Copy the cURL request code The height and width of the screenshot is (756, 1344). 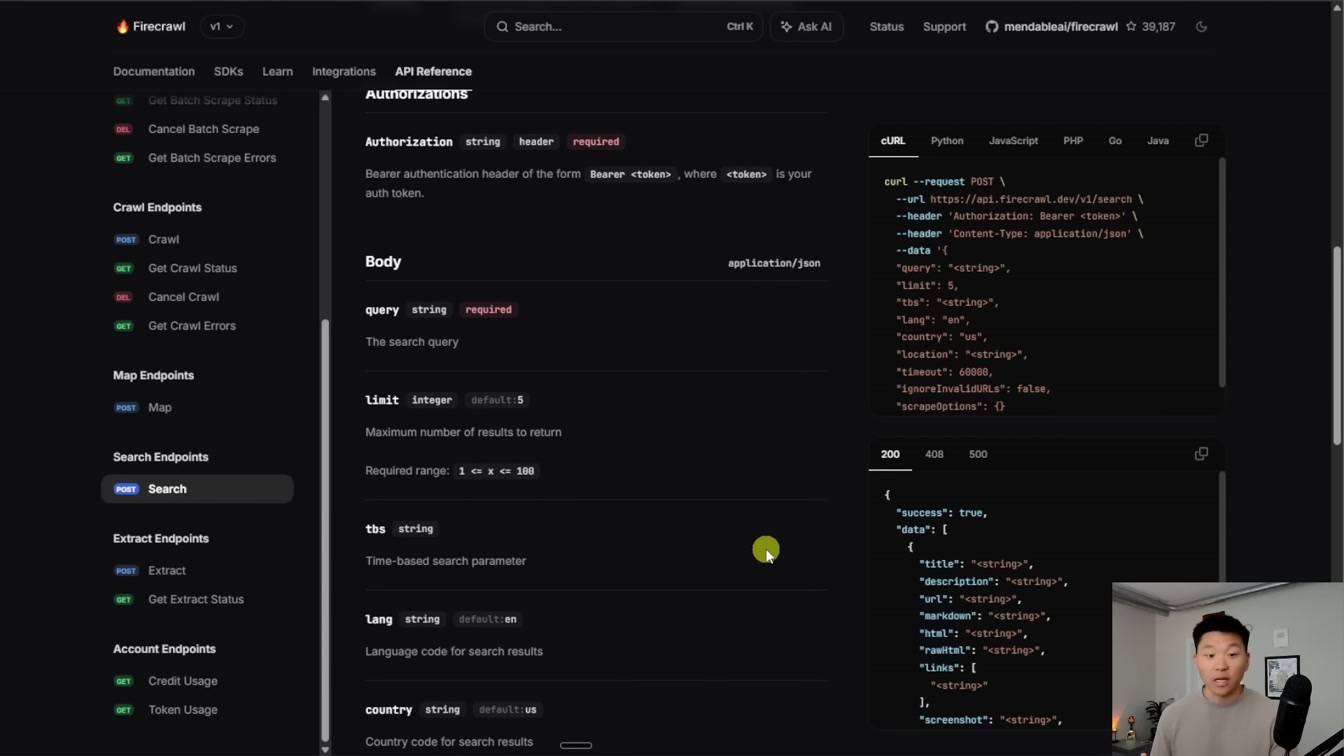click(x=1201, y=141)
